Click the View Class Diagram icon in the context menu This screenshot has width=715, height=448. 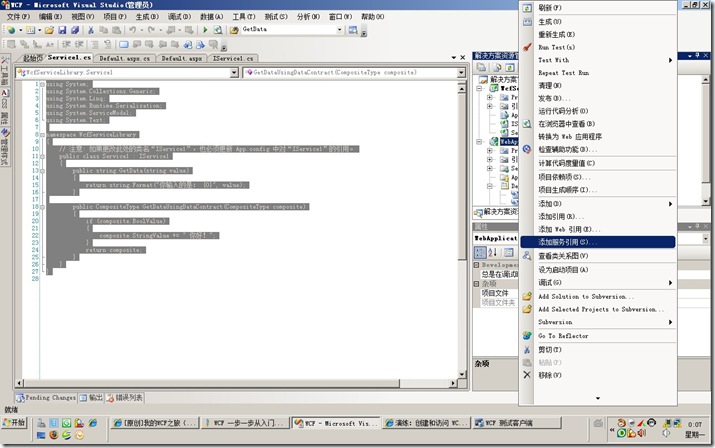[527, 256]
